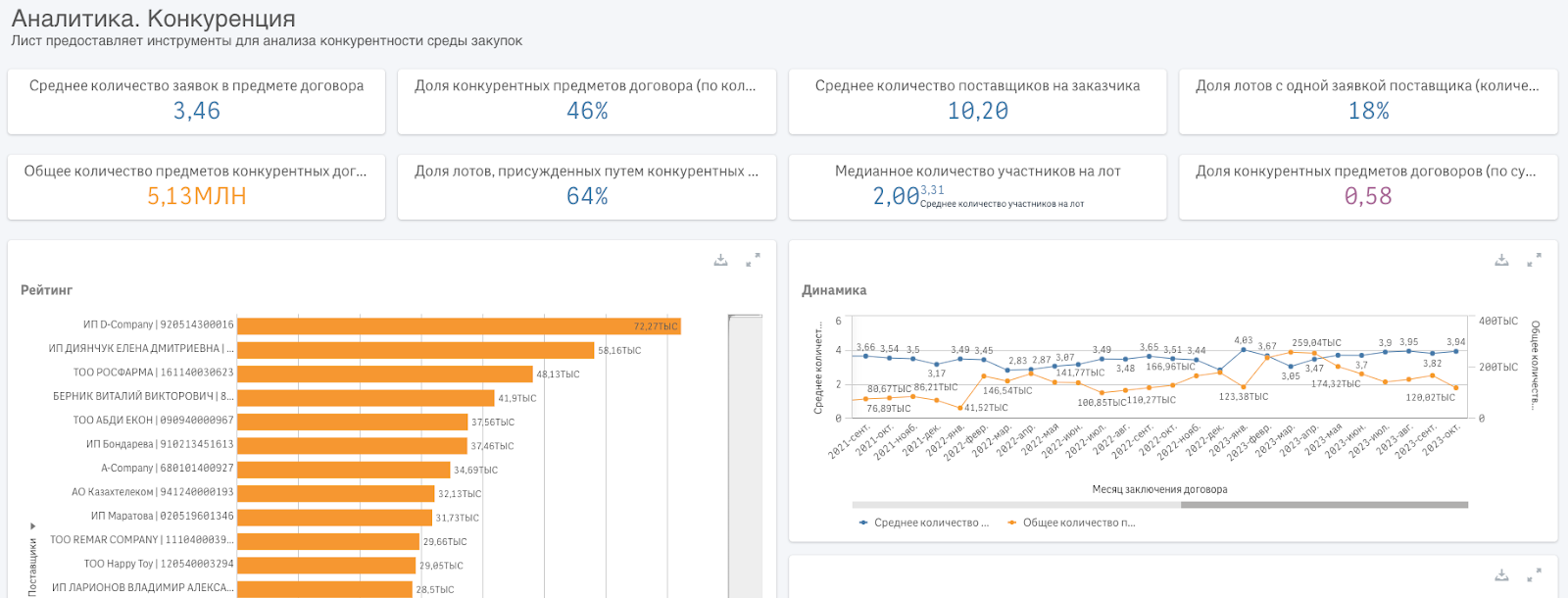The image size is (1568, 598).
Task: Toggle the blue 'Среднее количество' legend series
Action: [924, 523]
